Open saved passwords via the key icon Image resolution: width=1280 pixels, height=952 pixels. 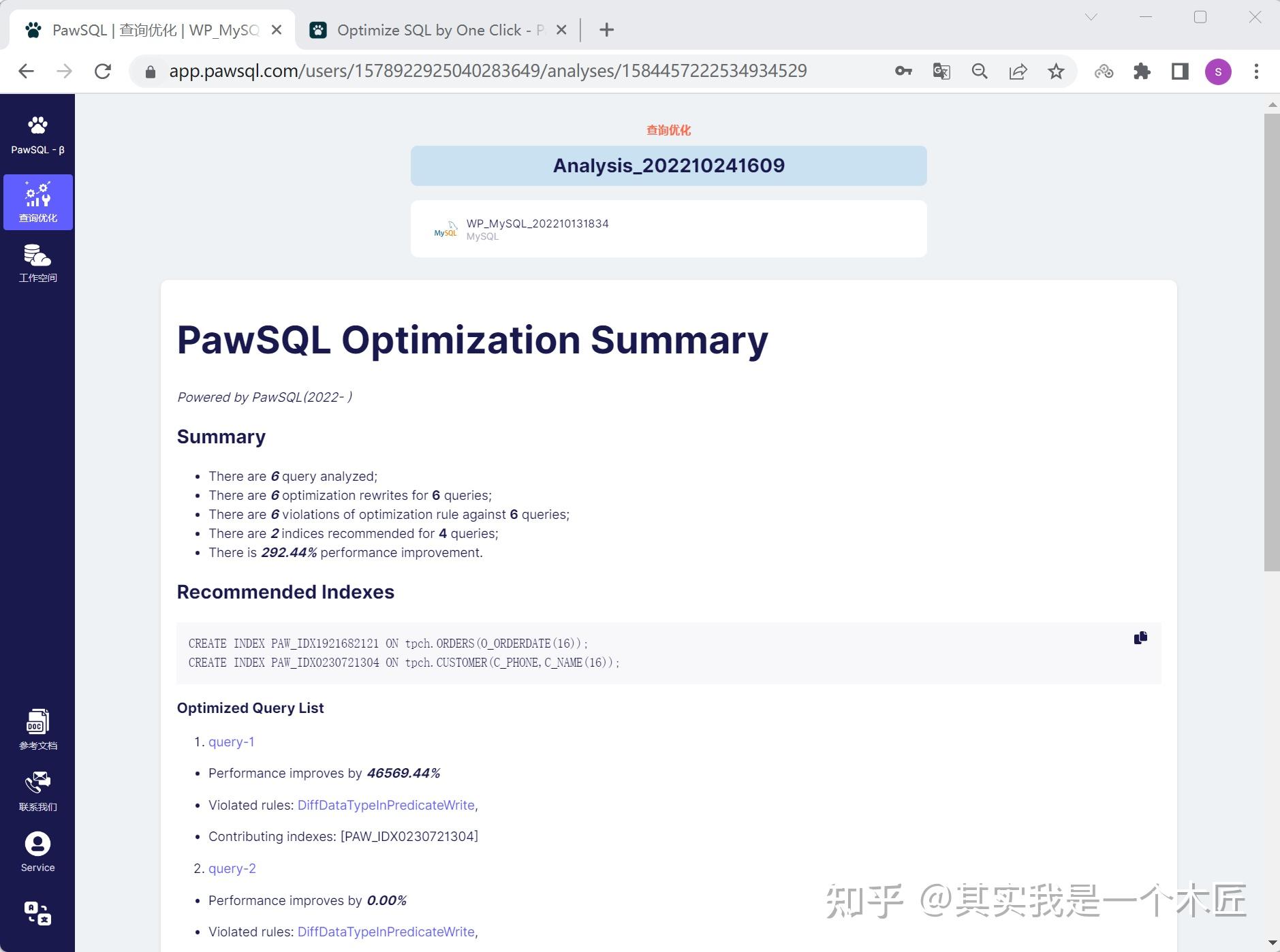coord(903,71)
